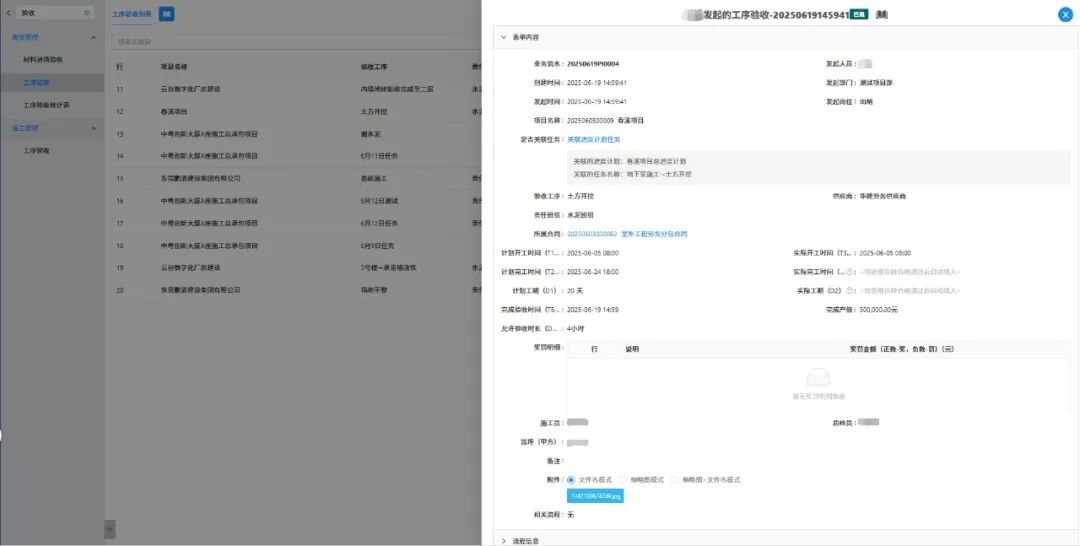Click the bottom-left sidebar collapse handle
The width and height of the screenshot is (1080, 546).
tap(109, 528)
